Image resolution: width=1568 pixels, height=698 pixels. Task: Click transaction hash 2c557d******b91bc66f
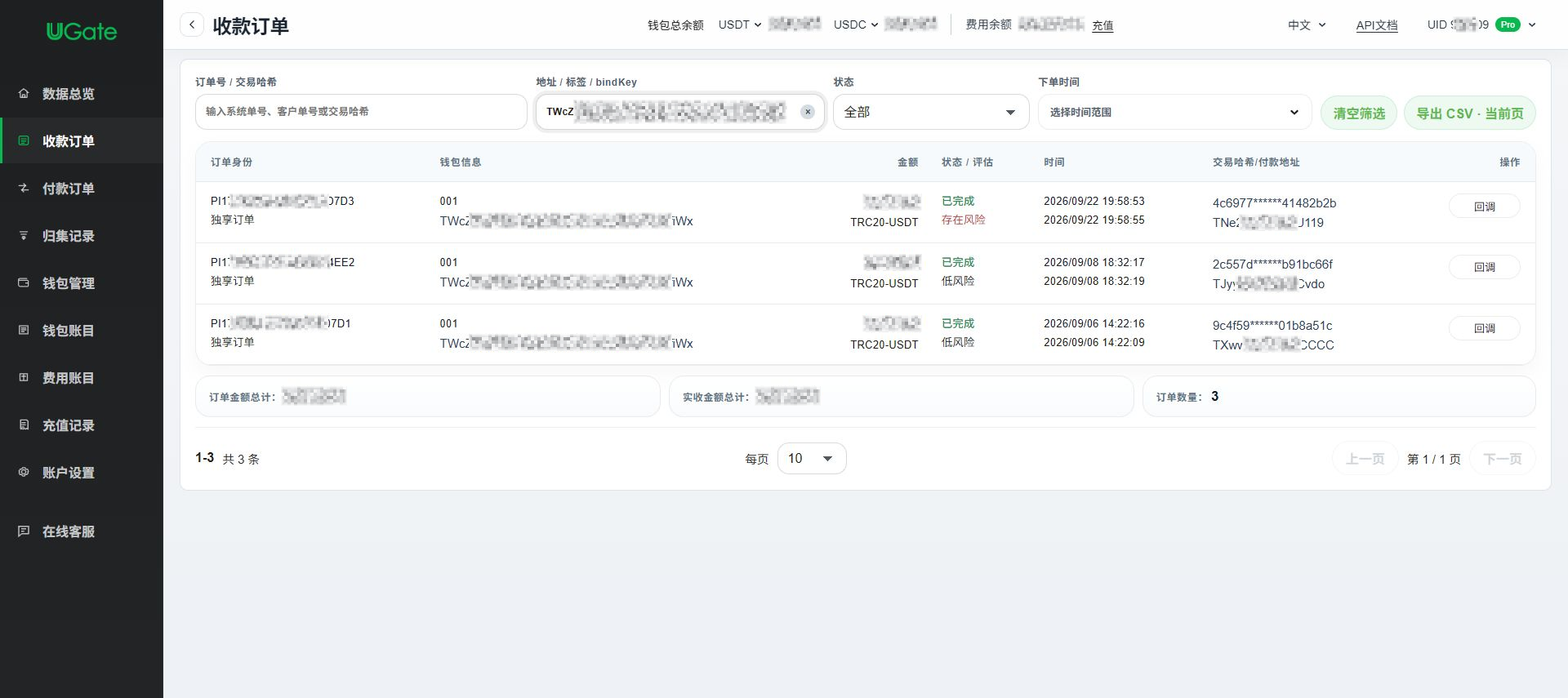[1272, 264]
